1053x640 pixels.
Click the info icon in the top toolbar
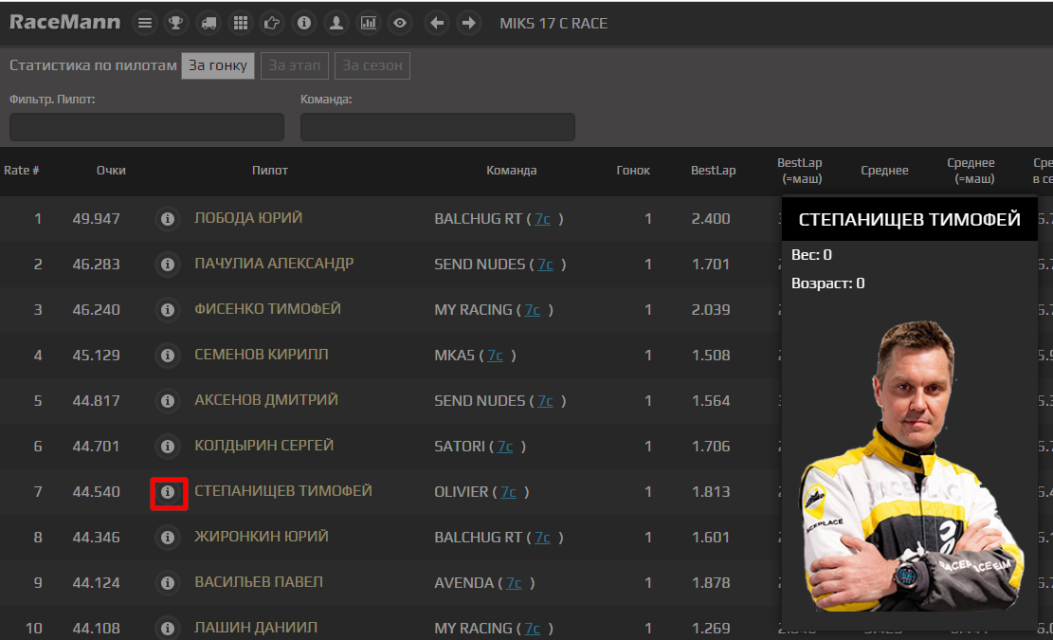coord(304,24)
